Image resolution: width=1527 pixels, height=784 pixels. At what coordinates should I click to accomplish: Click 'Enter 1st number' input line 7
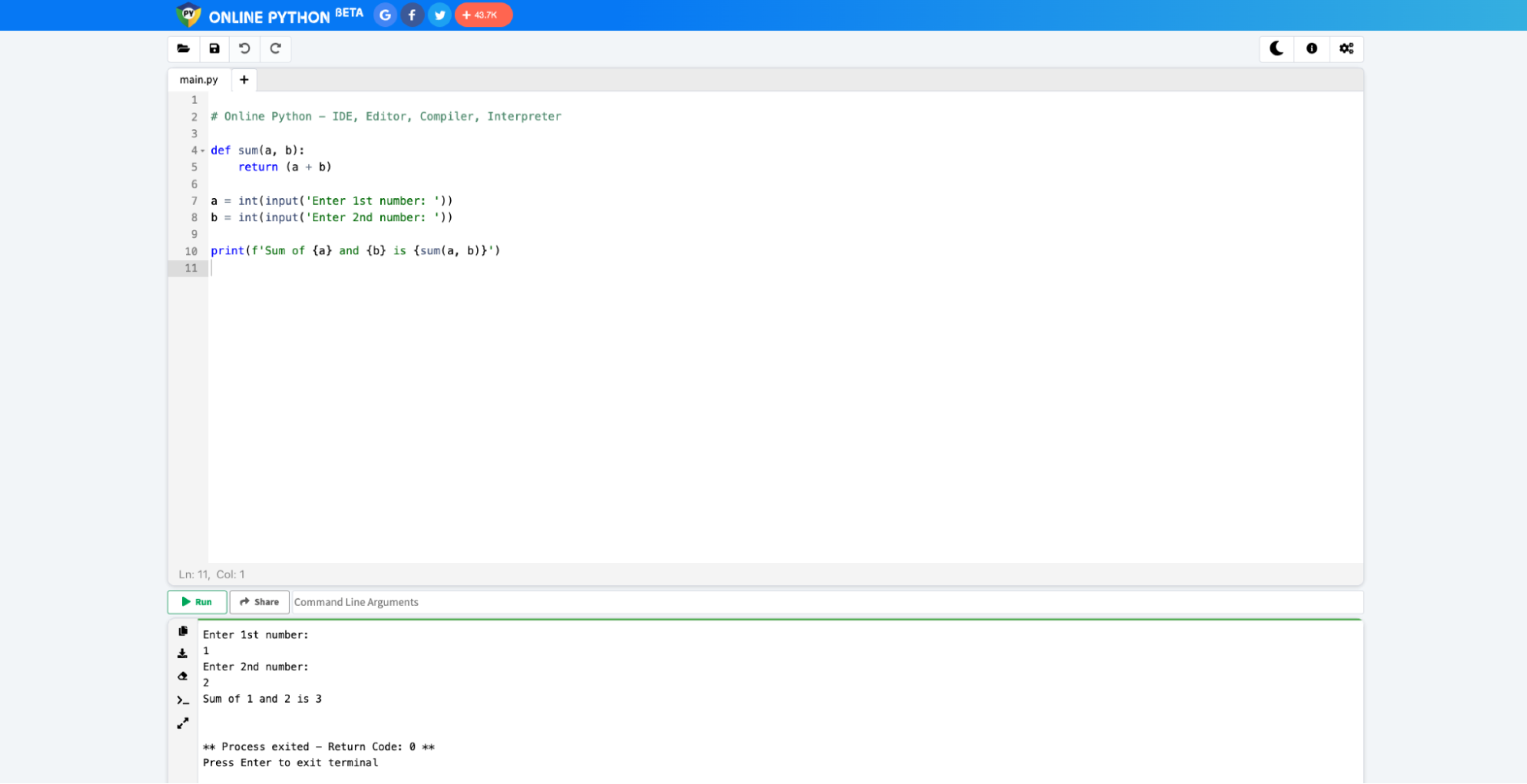click(x=331, y=201)
